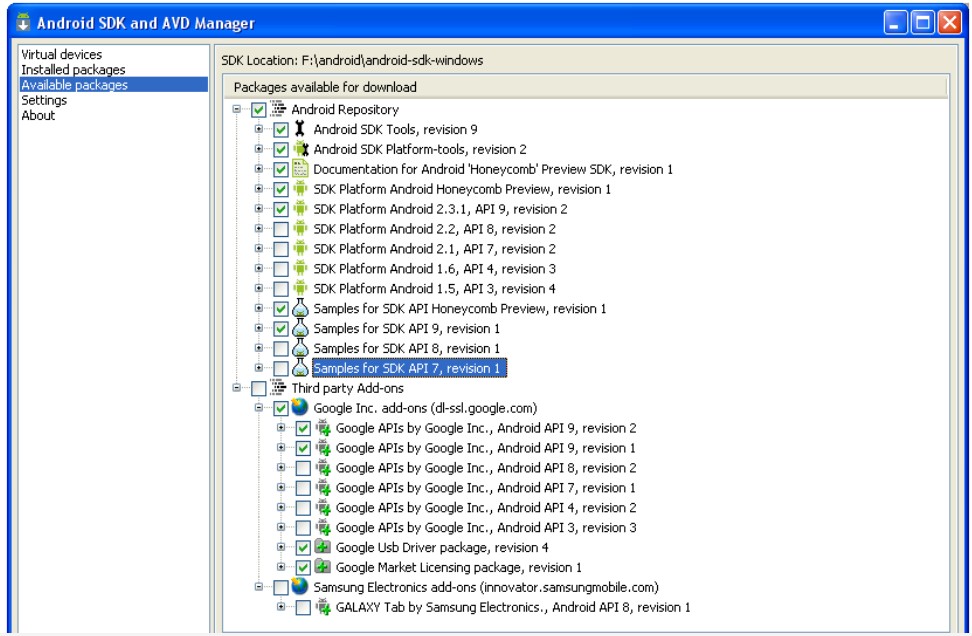Minimize the Android SDK and AVD Manager window
This screenshot has width=972, height=636.
click(895, 22)
